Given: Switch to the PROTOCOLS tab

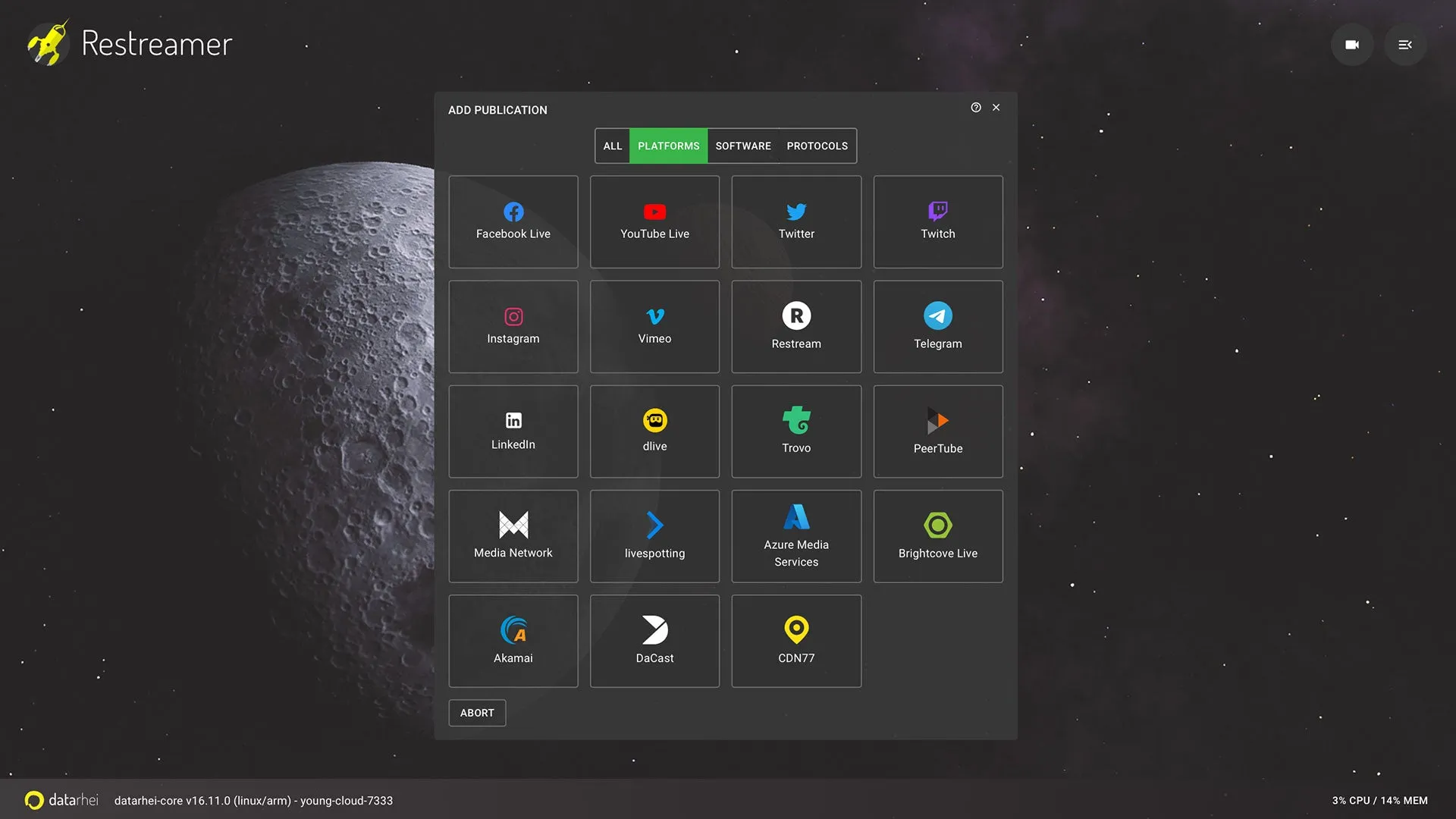Looking at the screenshot, I should tap(817, 146).
